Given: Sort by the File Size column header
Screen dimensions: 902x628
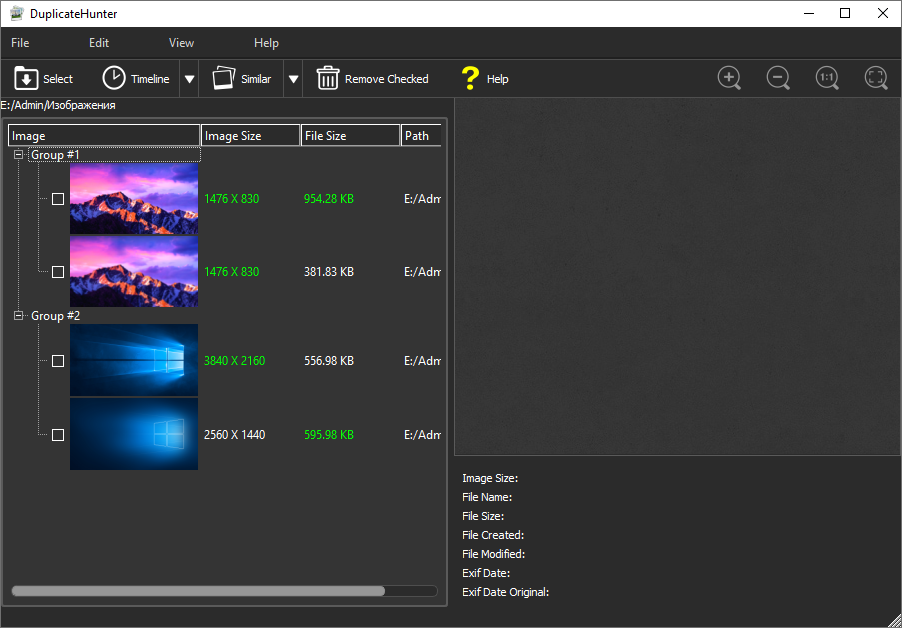Looking at the screenshot, I should coord(350,136).
